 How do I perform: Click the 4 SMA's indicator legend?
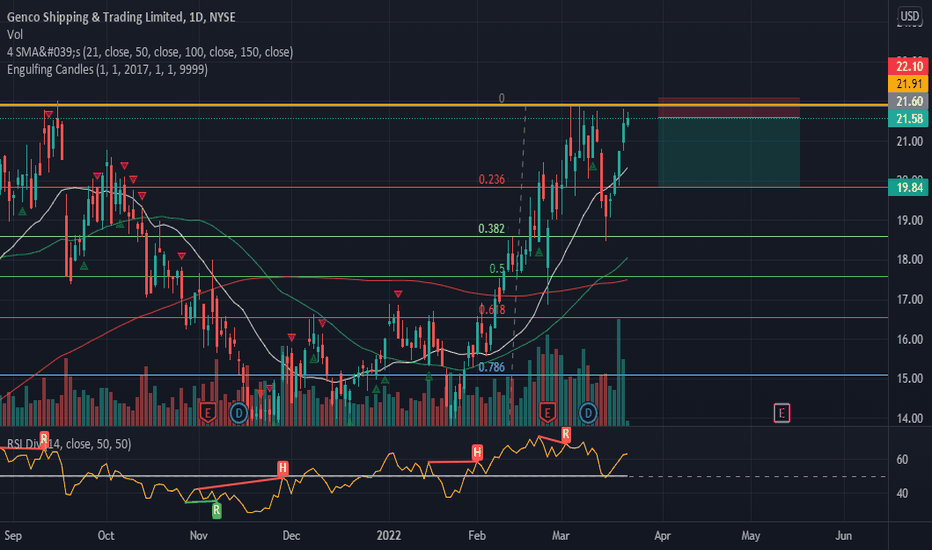coord(150,52)
